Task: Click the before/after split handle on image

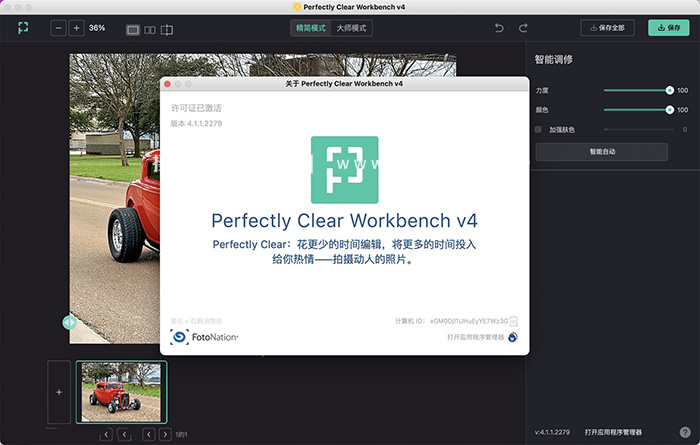Action: pos(69,322)
